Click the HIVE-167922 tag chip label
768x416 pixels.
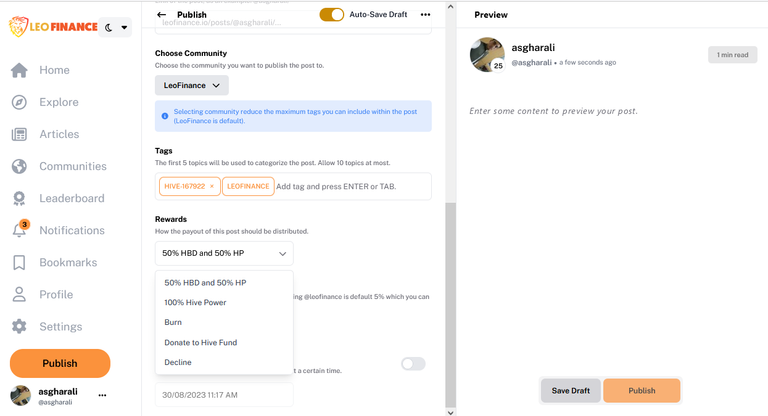click(185, 186)
